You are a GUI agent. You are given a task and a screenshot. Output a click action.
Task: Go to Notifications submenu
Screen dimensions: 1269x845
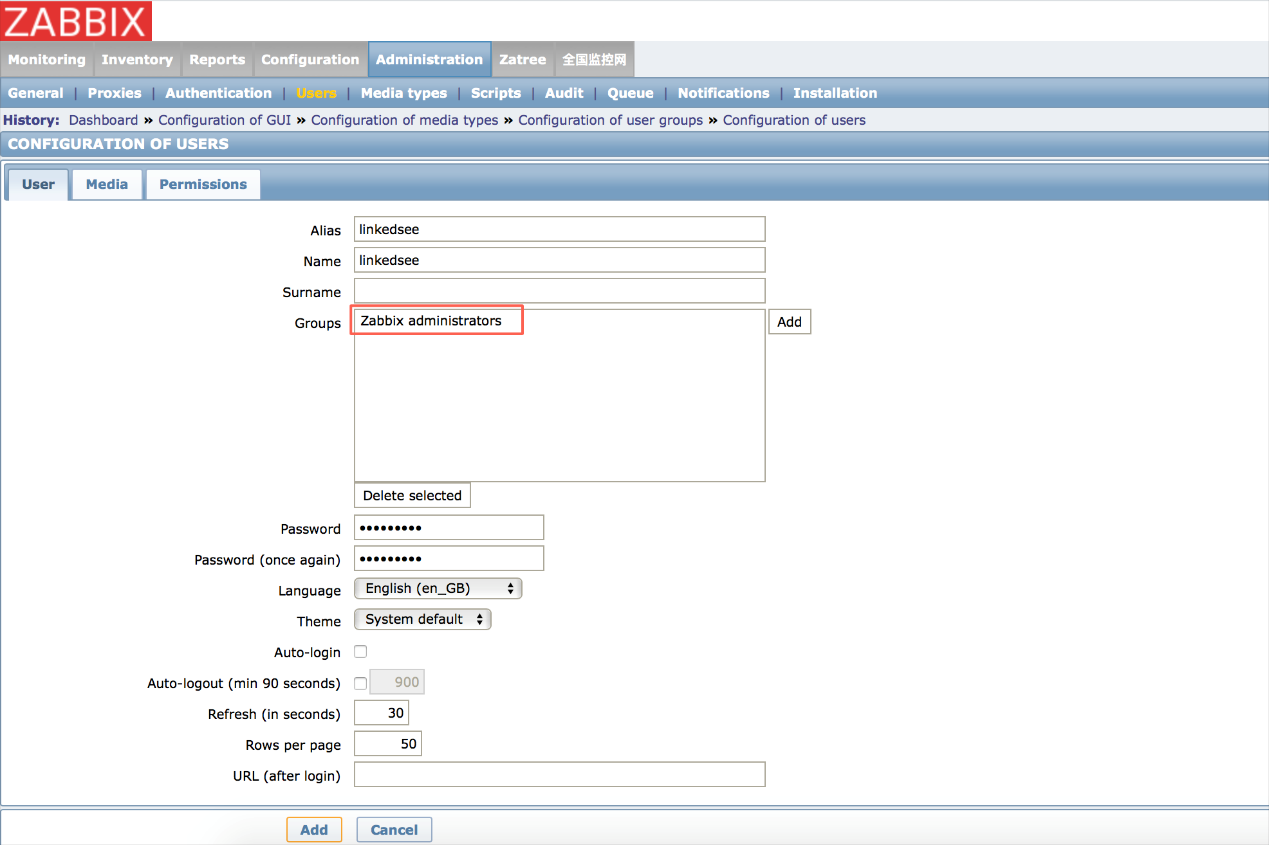pos(724,93)
